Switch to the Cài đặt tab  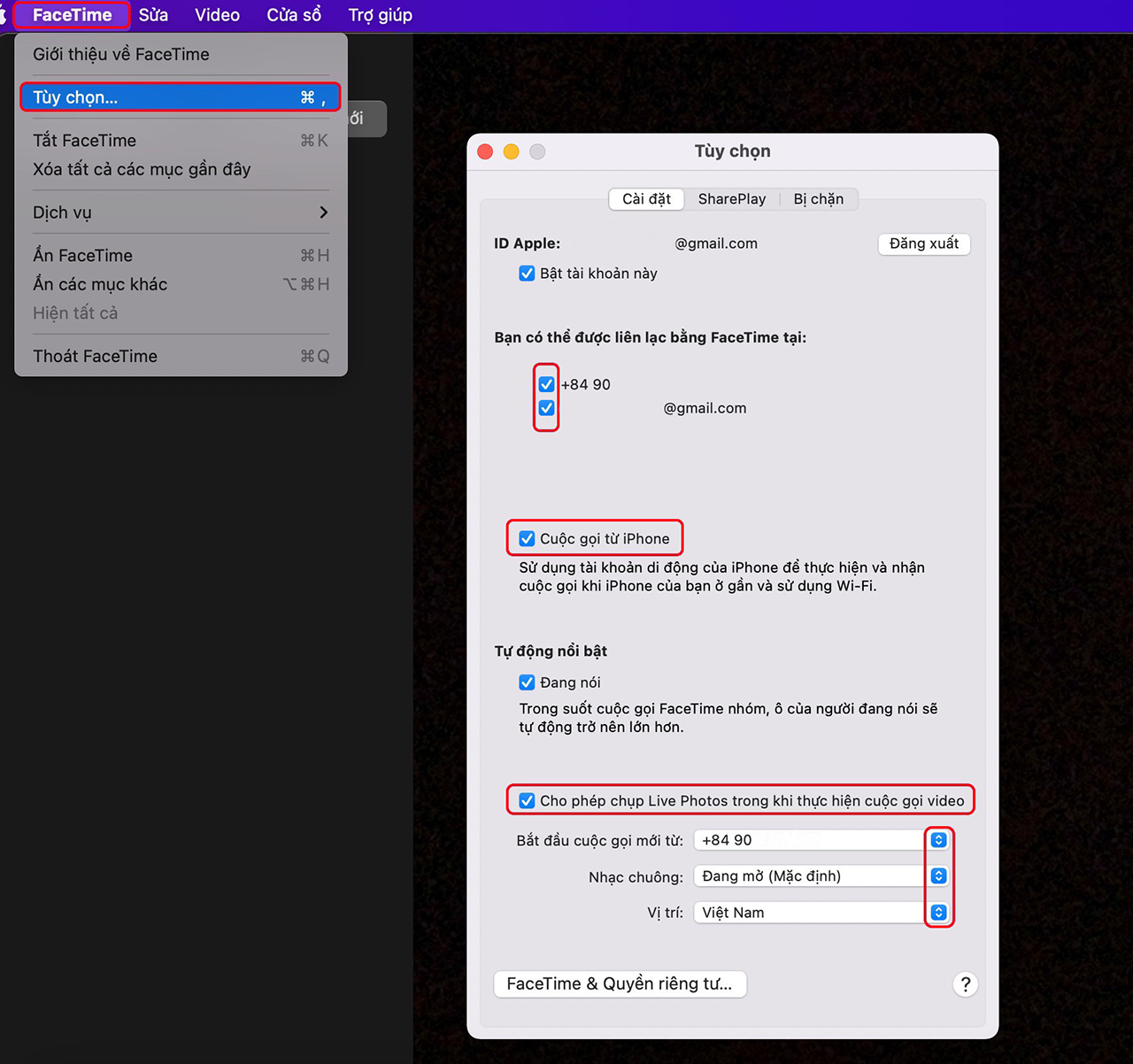646,199
